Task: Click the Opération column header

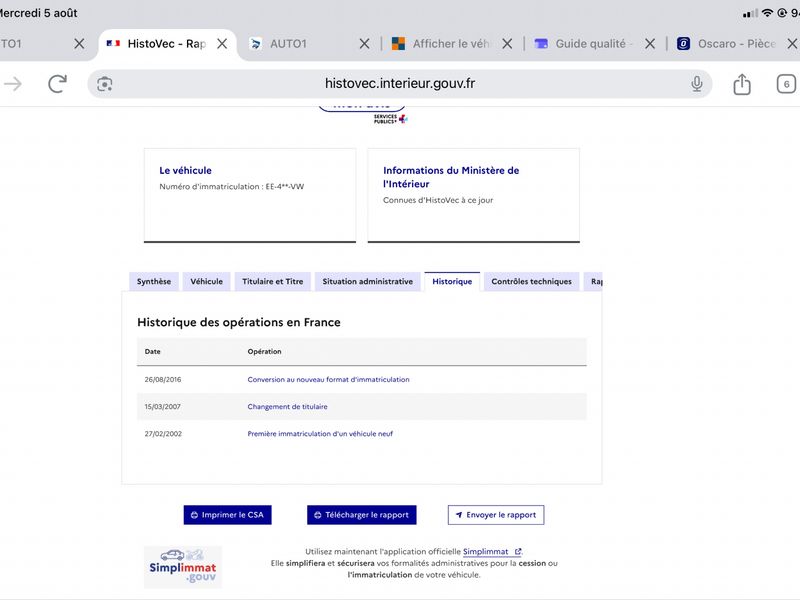Action: click(x=264, y=352)
